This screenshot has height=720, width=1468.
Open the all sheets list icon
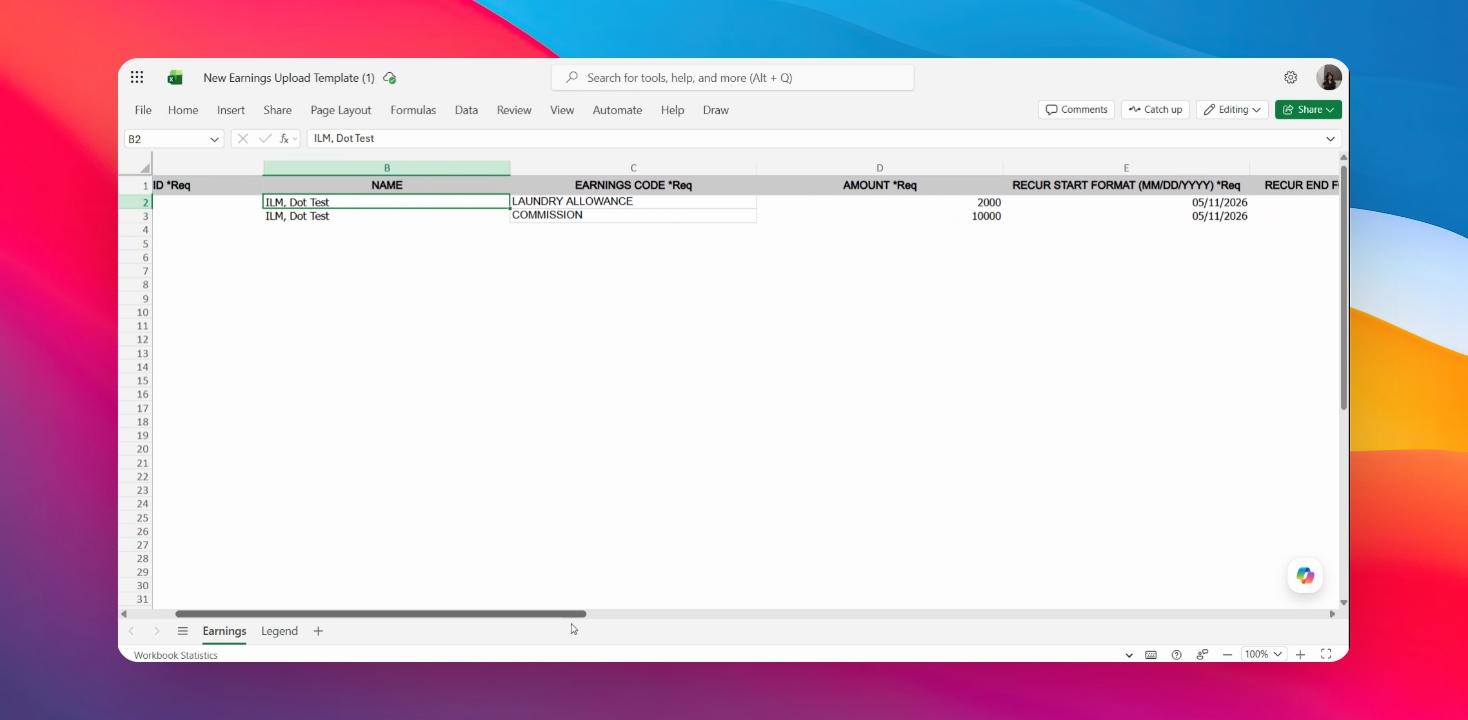click(x=183, y=631)
